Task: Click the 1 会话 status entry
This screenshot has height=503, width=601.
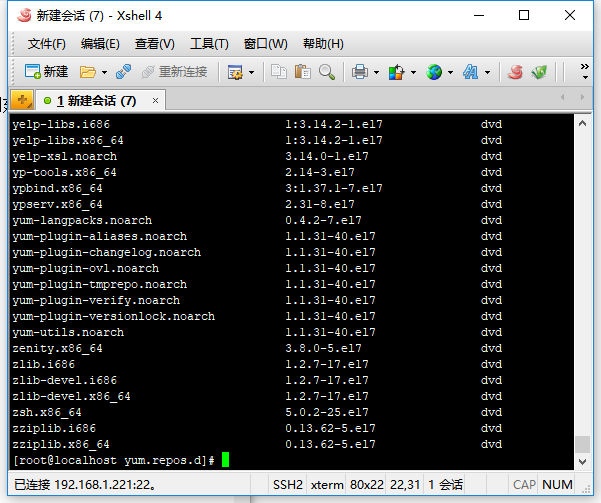Action: click(x=445, y=485)
